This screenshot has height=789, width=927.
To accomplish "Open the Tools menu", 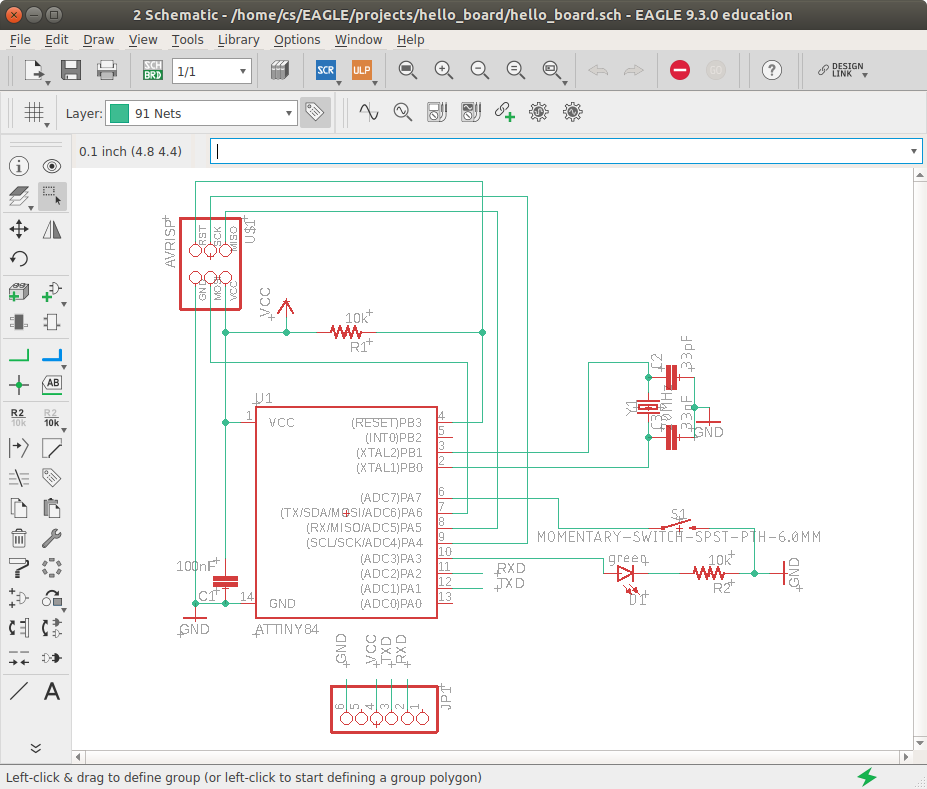I will pos(187,40).
